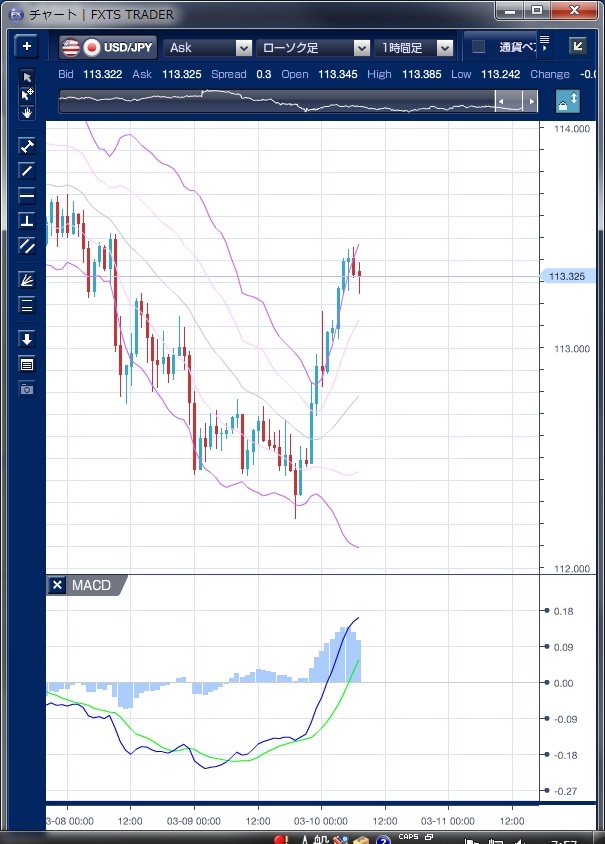Click the top-right expand arrow toggle
This screenshot has width=605, height=844.
click(x=577, y=47)
